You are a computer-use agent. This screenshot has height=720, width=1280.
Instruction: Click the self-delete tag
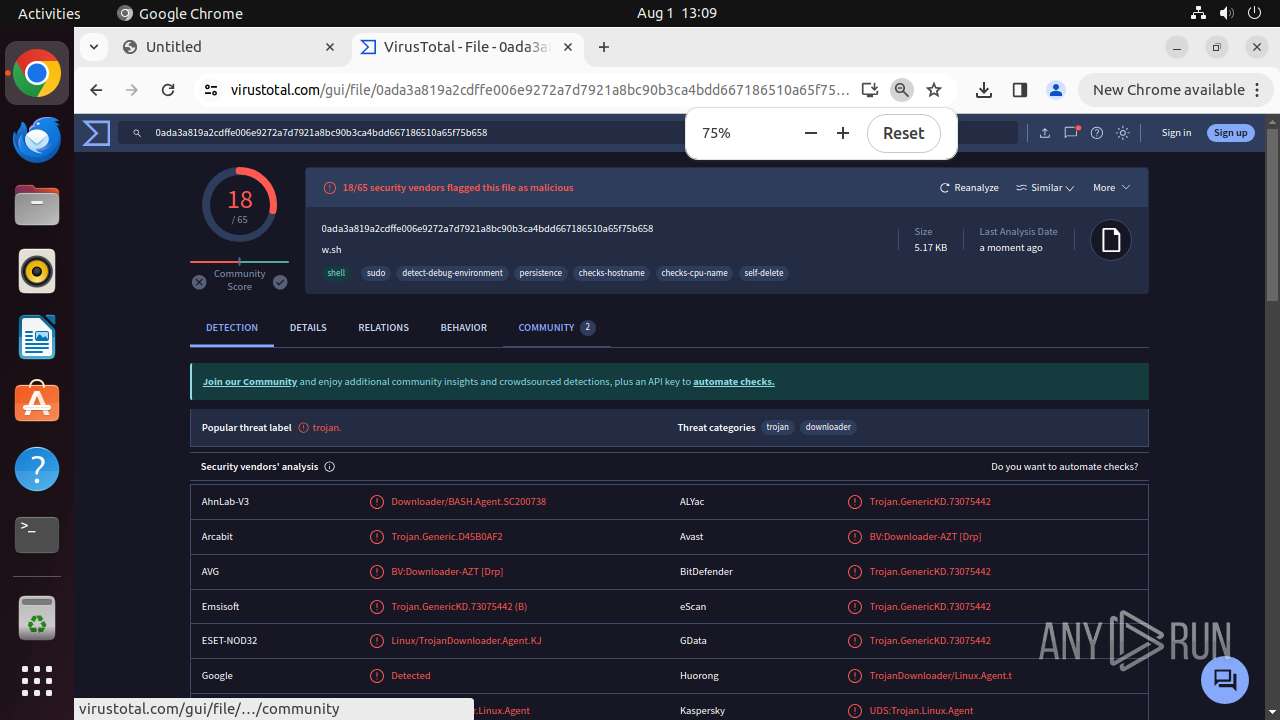pyautogui.click(x=764, y=273)
